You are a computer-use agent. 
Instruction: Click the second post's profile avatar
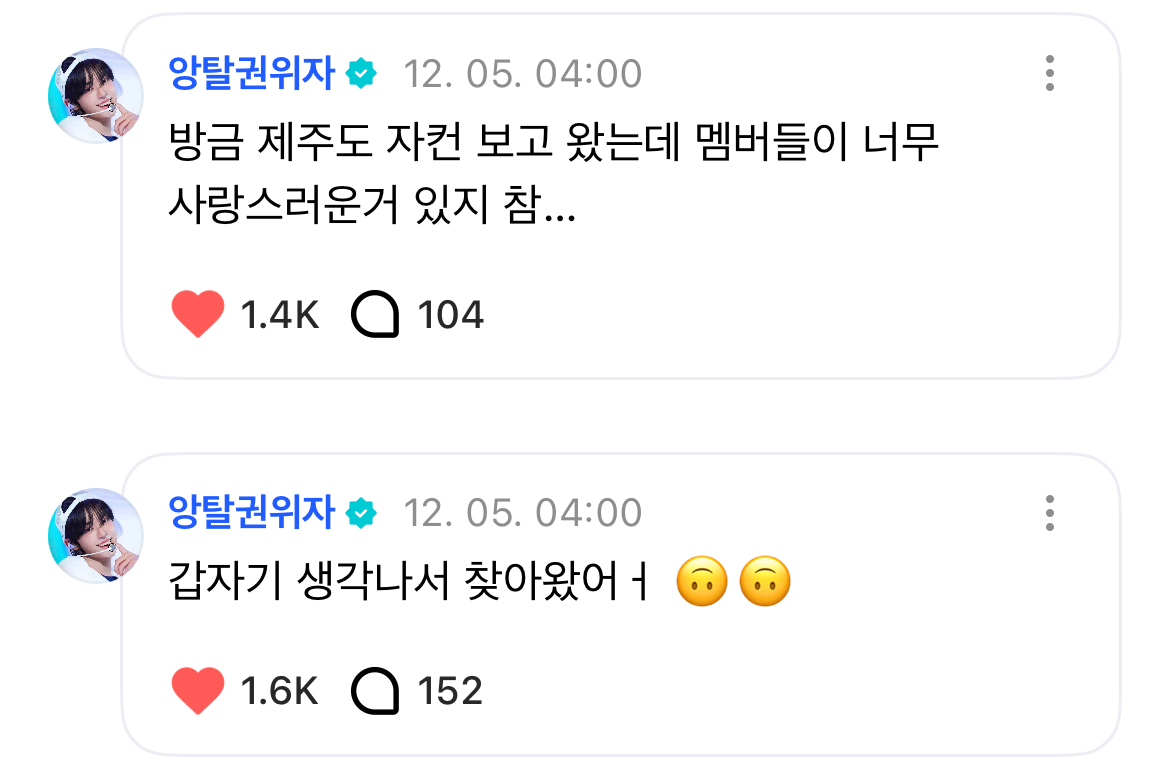click(x=95, y=535)
